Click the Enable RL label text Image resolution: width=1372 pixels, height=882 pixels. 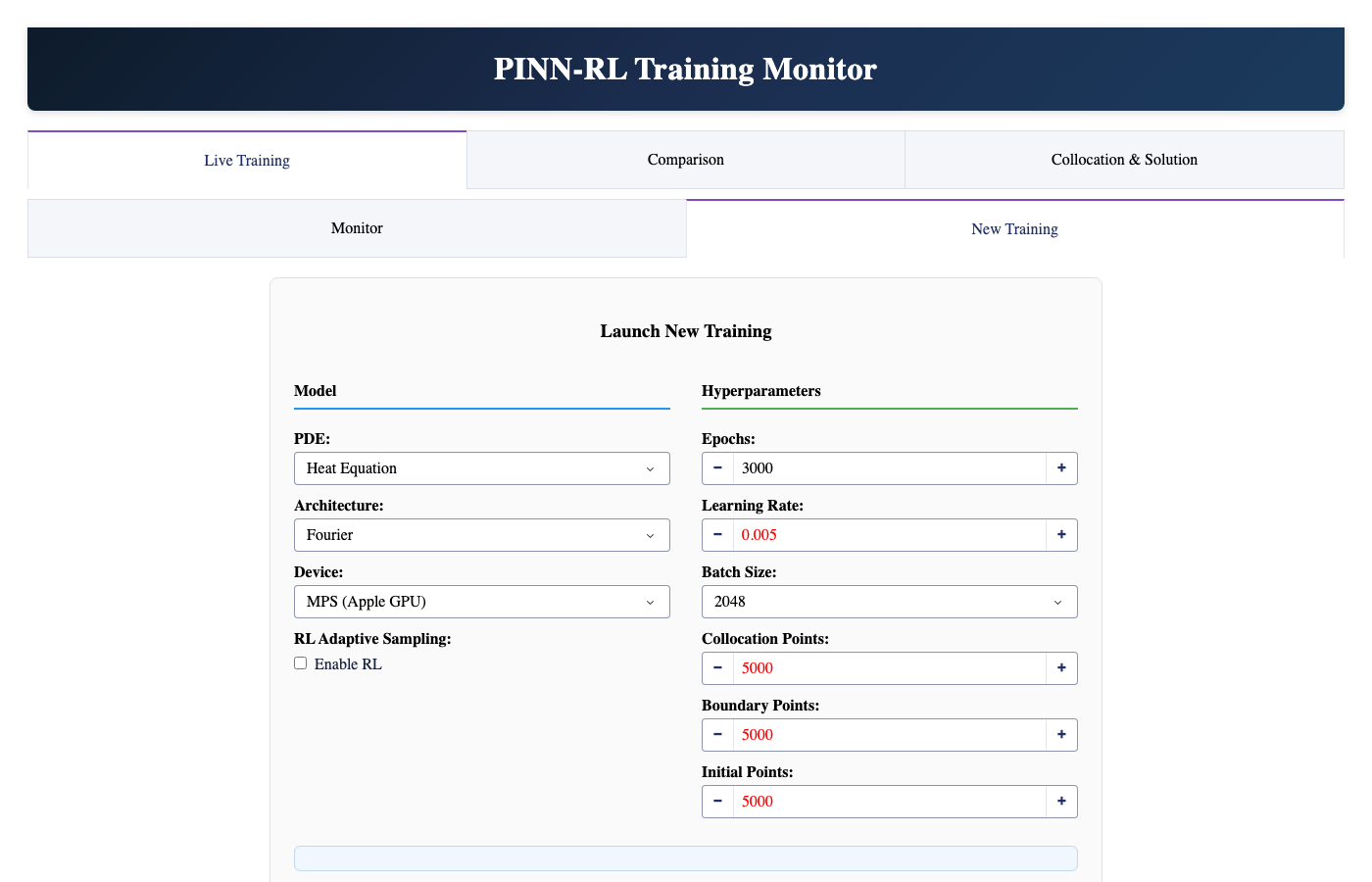click(348, 664)
